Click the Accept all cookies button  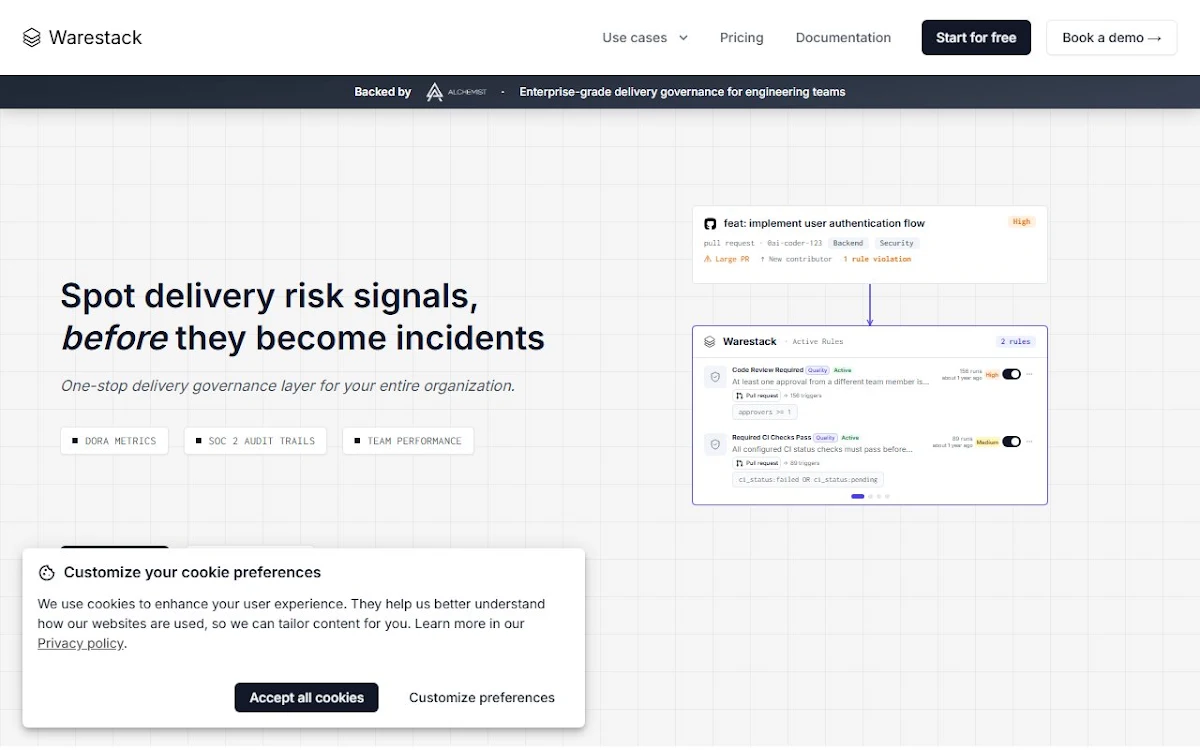306,697
